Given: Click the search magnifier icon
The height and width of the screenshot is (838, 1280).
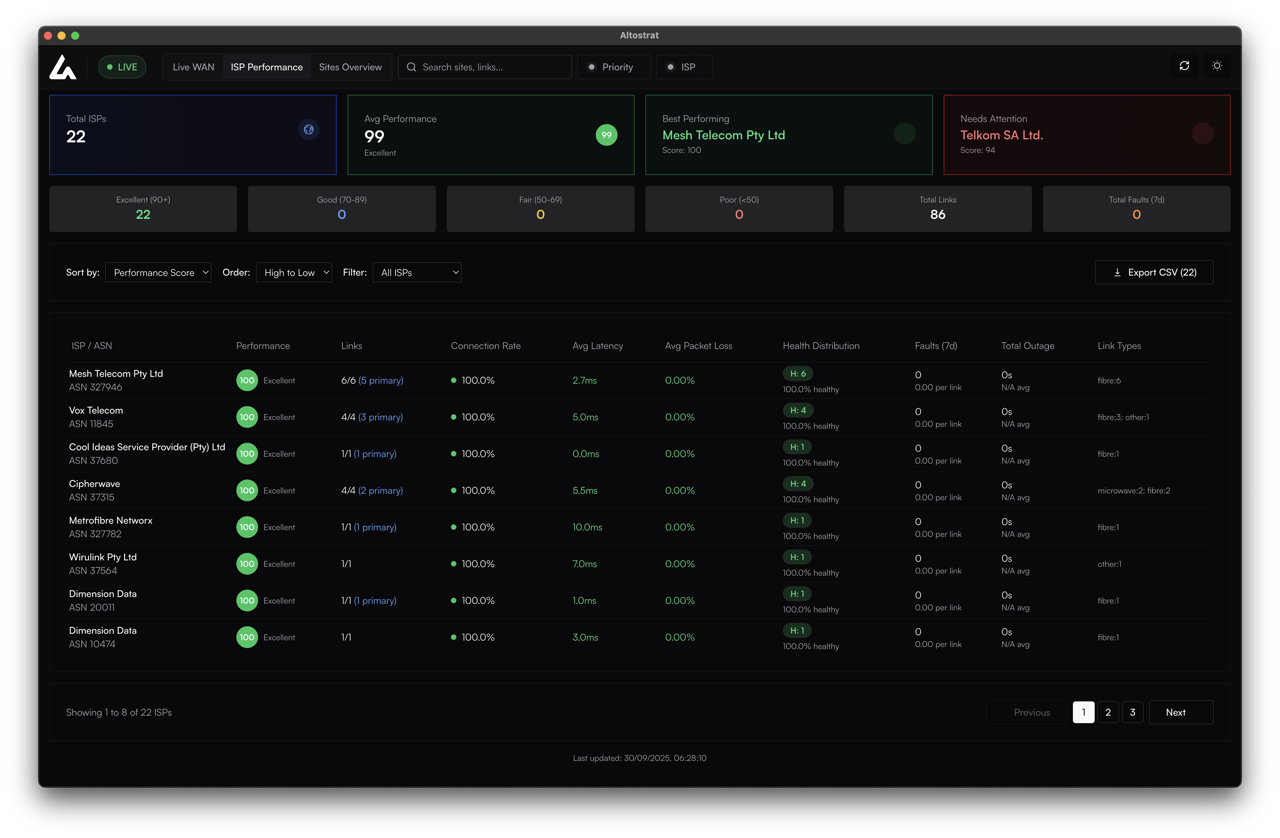Looking at the screenshot, I should (411, 67).
